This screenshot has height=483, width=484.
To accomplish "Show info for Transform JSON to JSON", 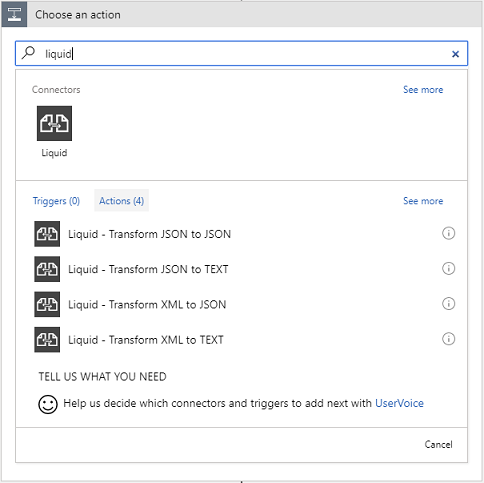I will [x=448, y=233].
